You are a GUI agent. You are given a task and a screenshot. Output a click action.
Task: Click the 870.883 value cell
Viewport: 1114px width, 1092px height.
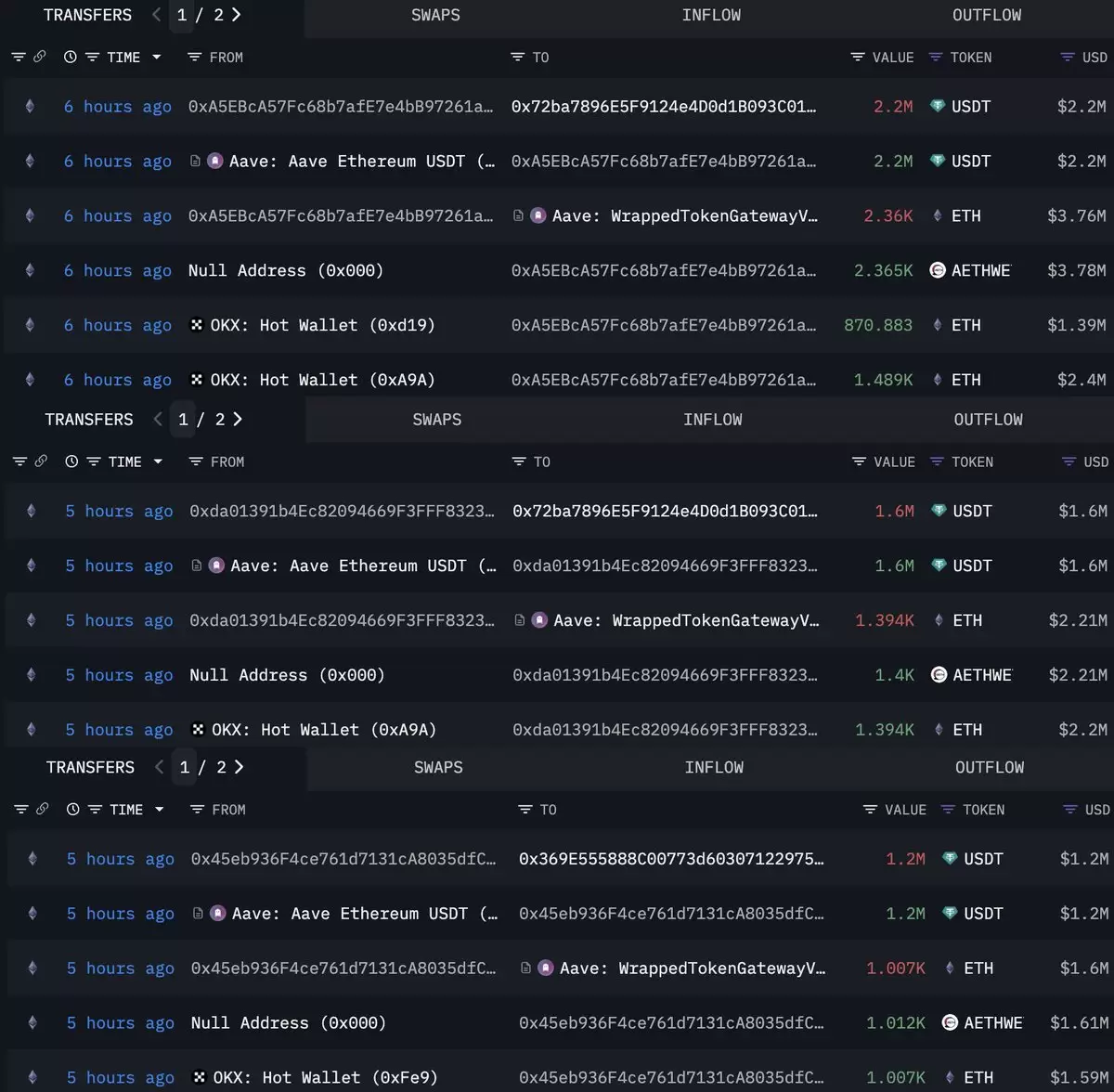(878, 325)
